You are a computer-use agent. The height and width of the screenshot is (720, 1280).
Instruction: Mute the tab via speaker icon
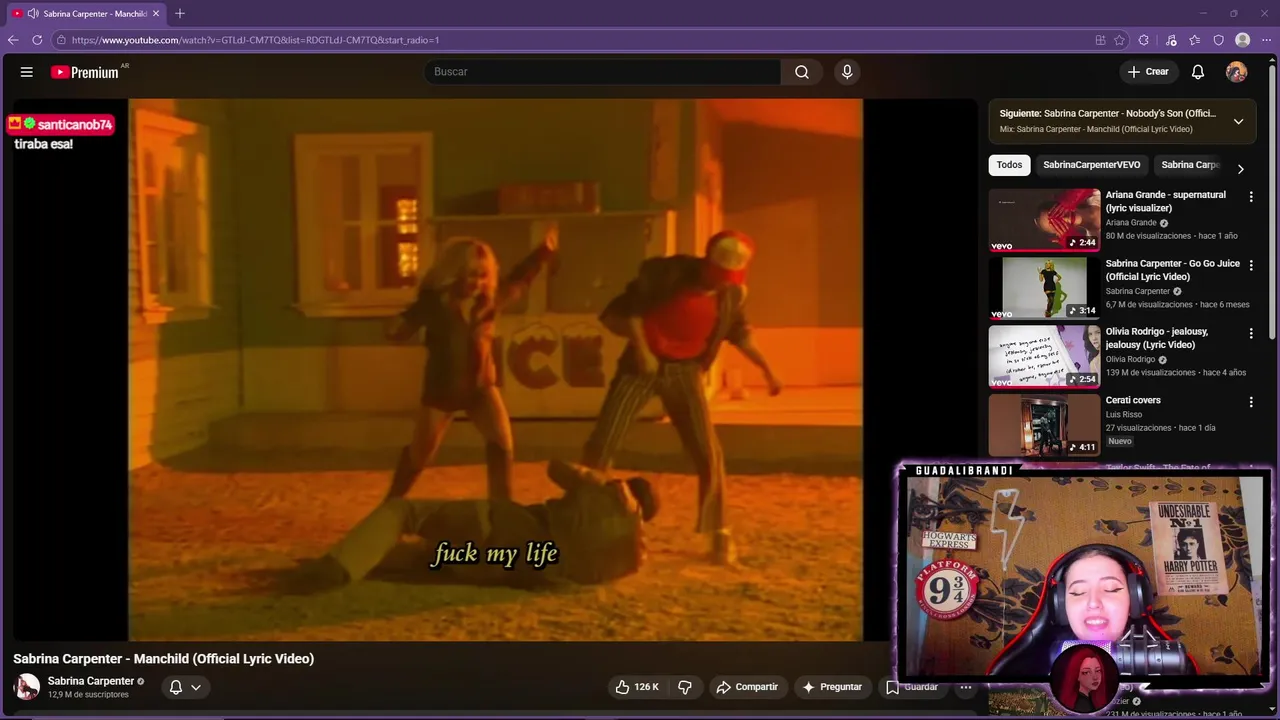33,13
